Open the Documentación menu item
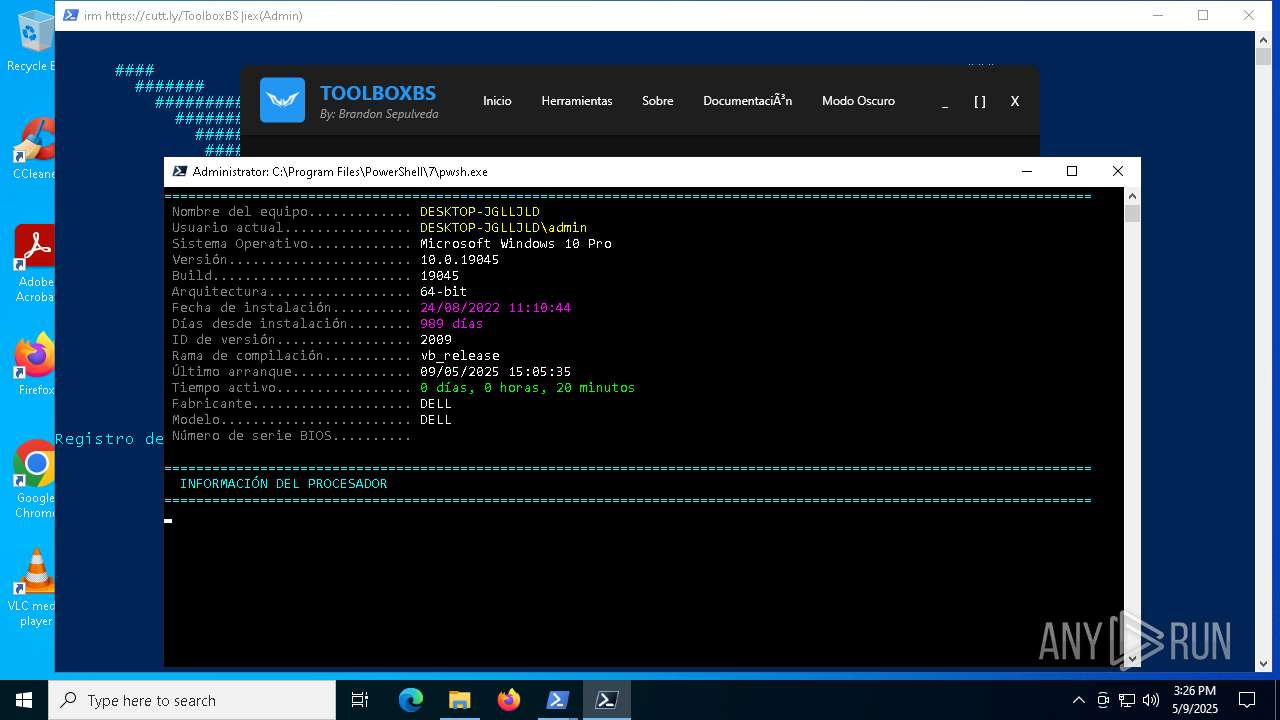Screen dimensions: 1280x720 coord(747,101)
